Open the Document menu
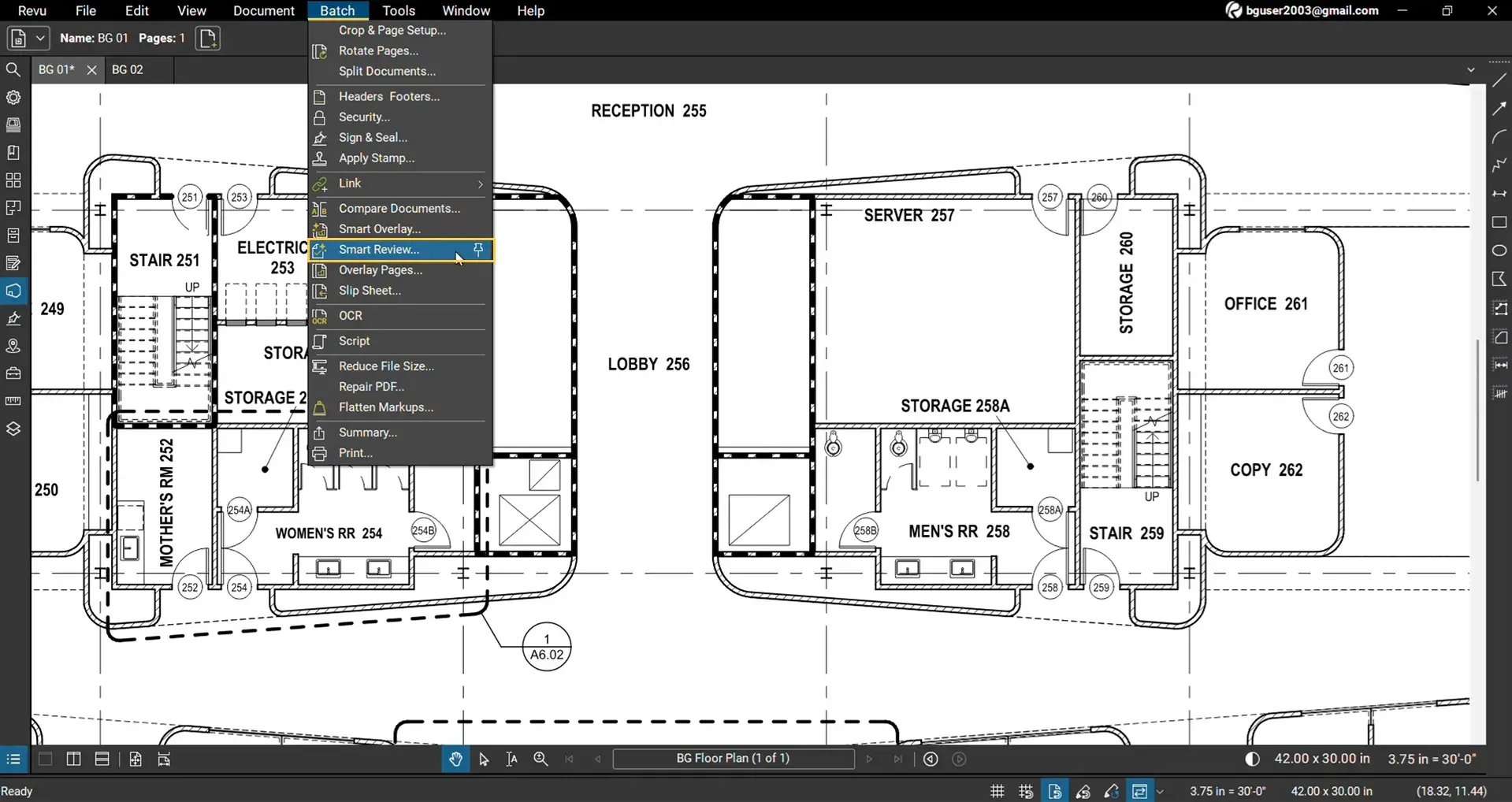The width and height of the screenshot is (1512, 802). pyautogui.click(x=264, y=10)
